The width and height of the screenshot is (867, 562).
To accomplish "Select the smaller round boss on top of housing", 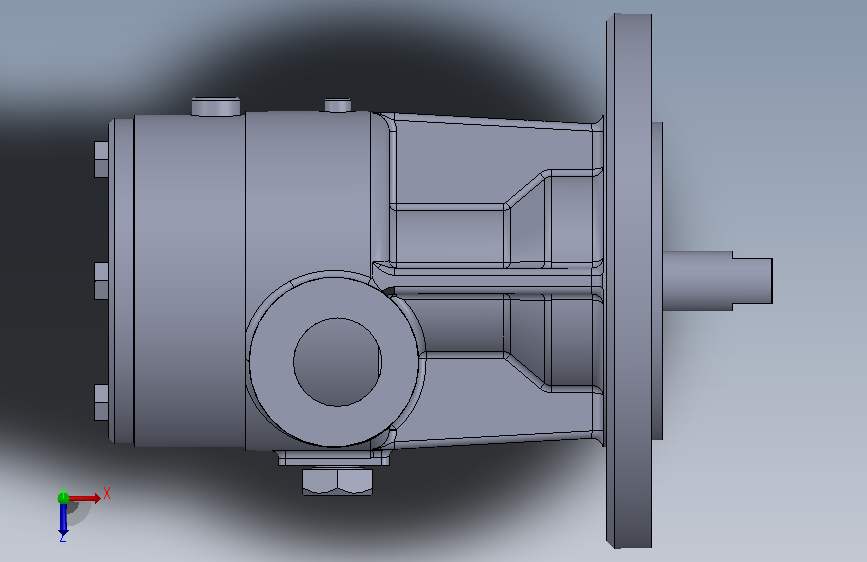I will tap(338, 105).
